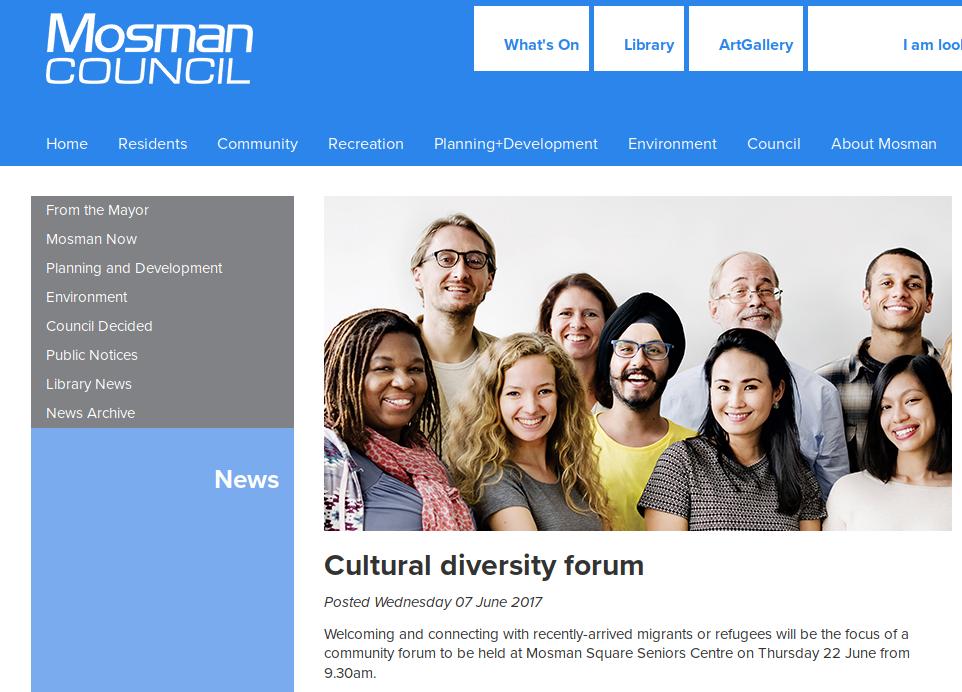This screenshot has height=692, width=962.
Task: Click the Mosman Council logo
Action: [x=149, y=49]
